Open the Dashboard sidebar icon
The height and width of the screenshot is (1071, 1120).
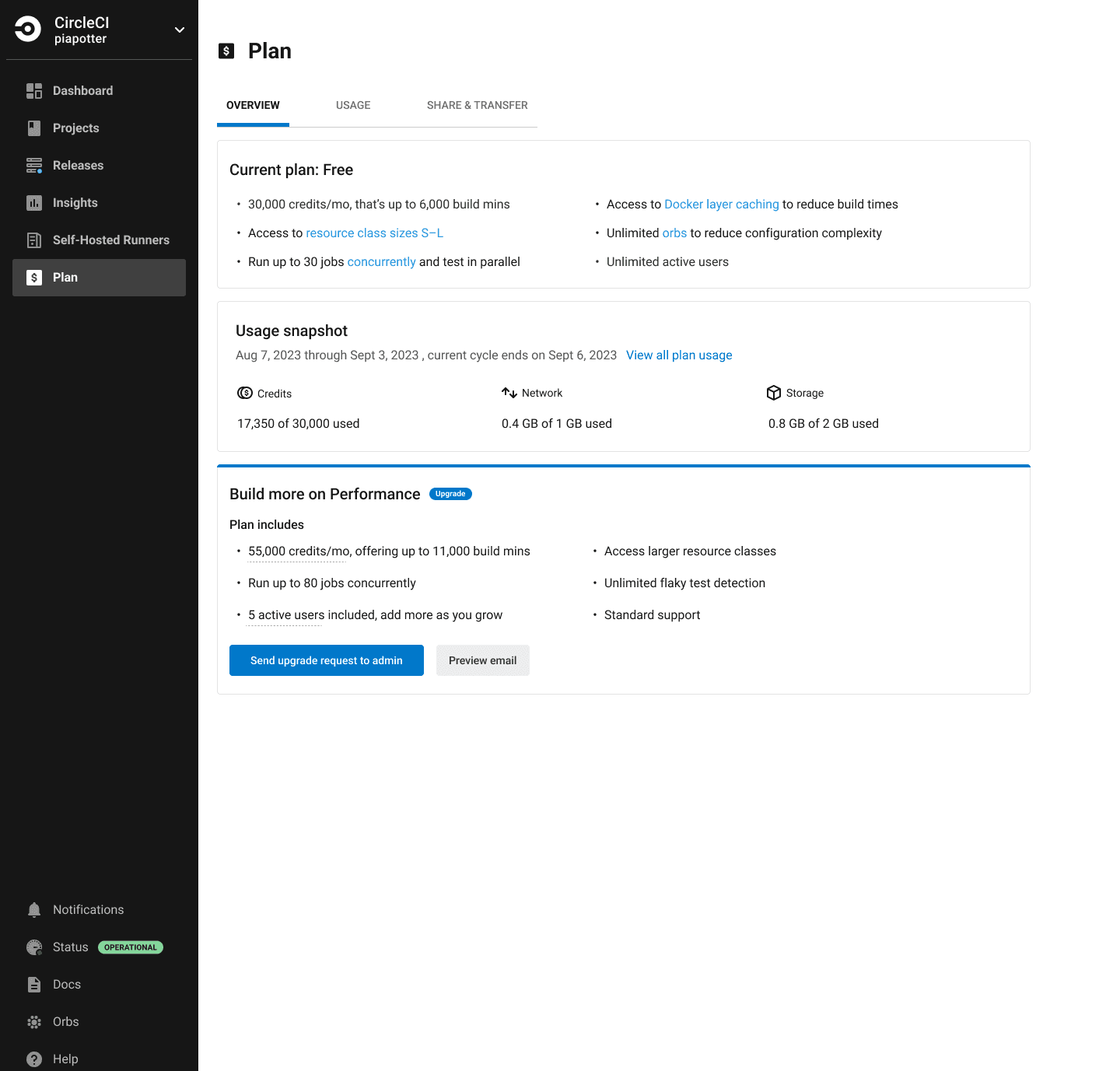pos(34,91)
